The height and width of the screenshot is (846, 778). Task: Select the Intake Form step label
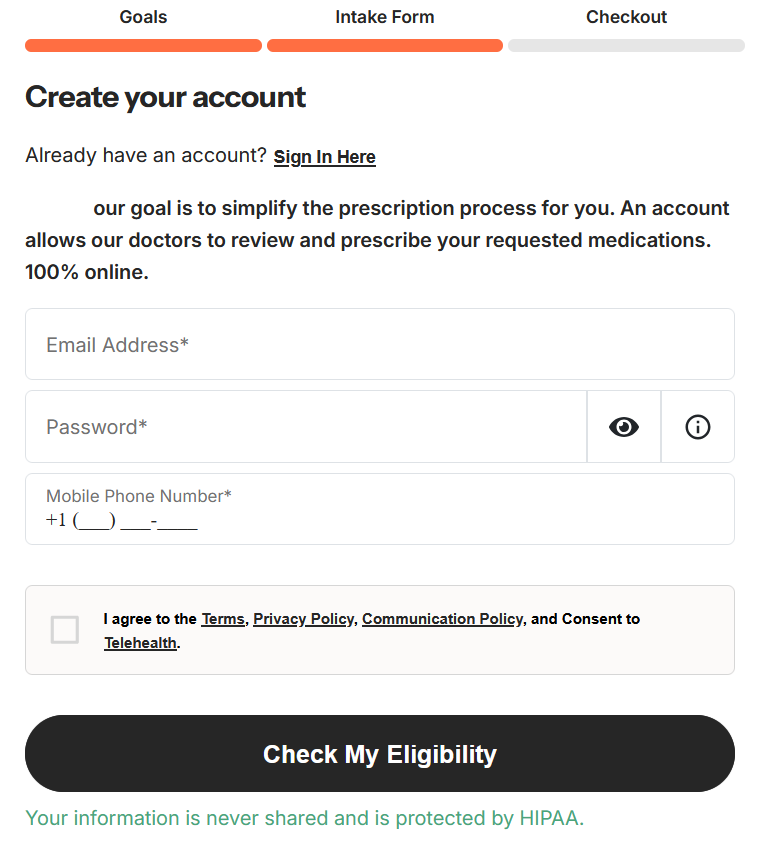385,17
